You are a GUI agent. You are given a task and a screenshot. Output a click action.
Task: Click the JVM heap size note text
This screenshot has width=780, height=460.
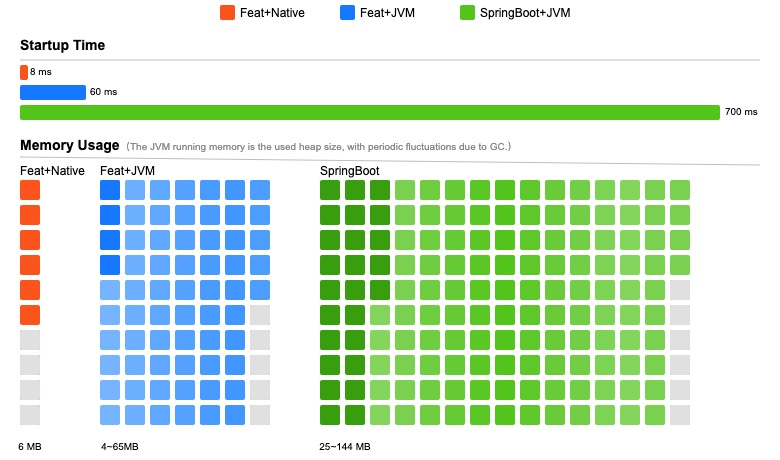tap(318, 147)
